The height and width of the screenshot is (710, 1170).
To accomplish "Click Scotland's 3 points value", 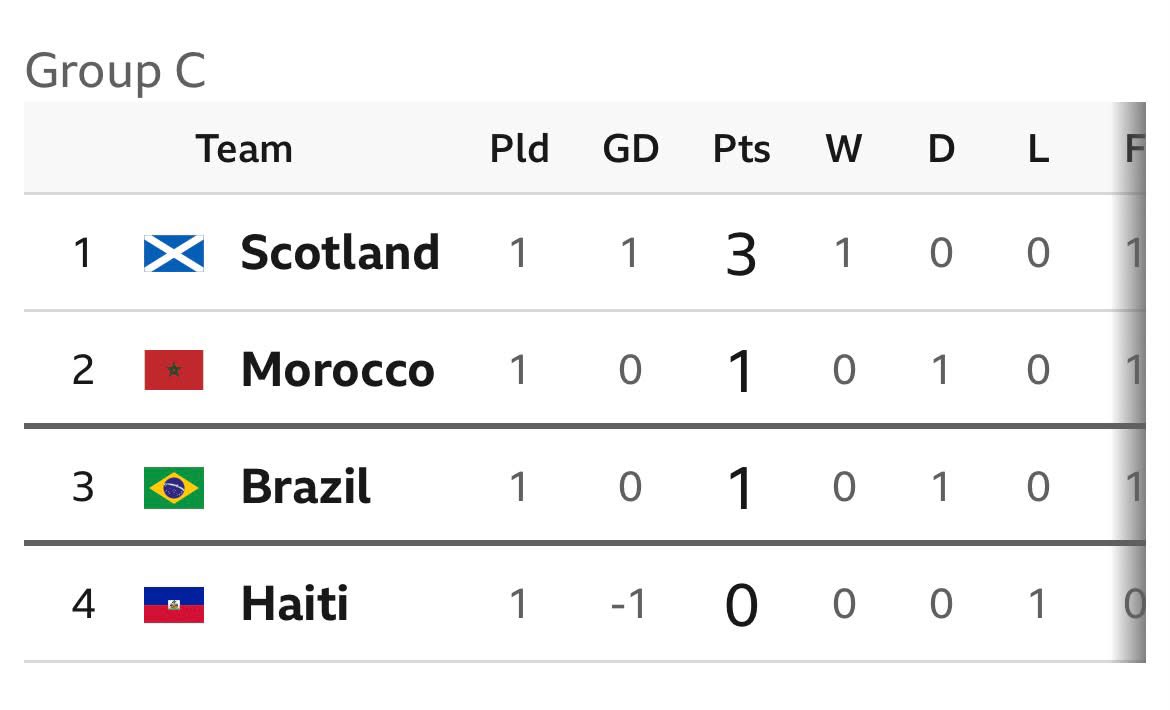I will (x=741, y=255).
